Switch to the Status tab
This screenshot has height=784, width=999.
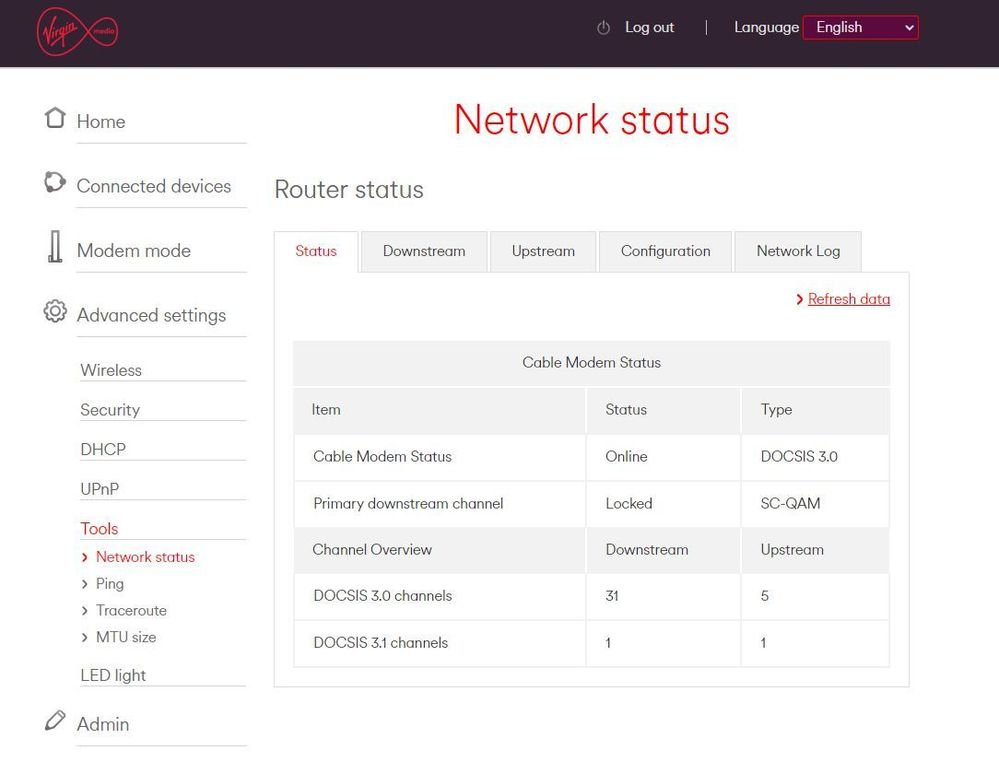tap(316, 251)
